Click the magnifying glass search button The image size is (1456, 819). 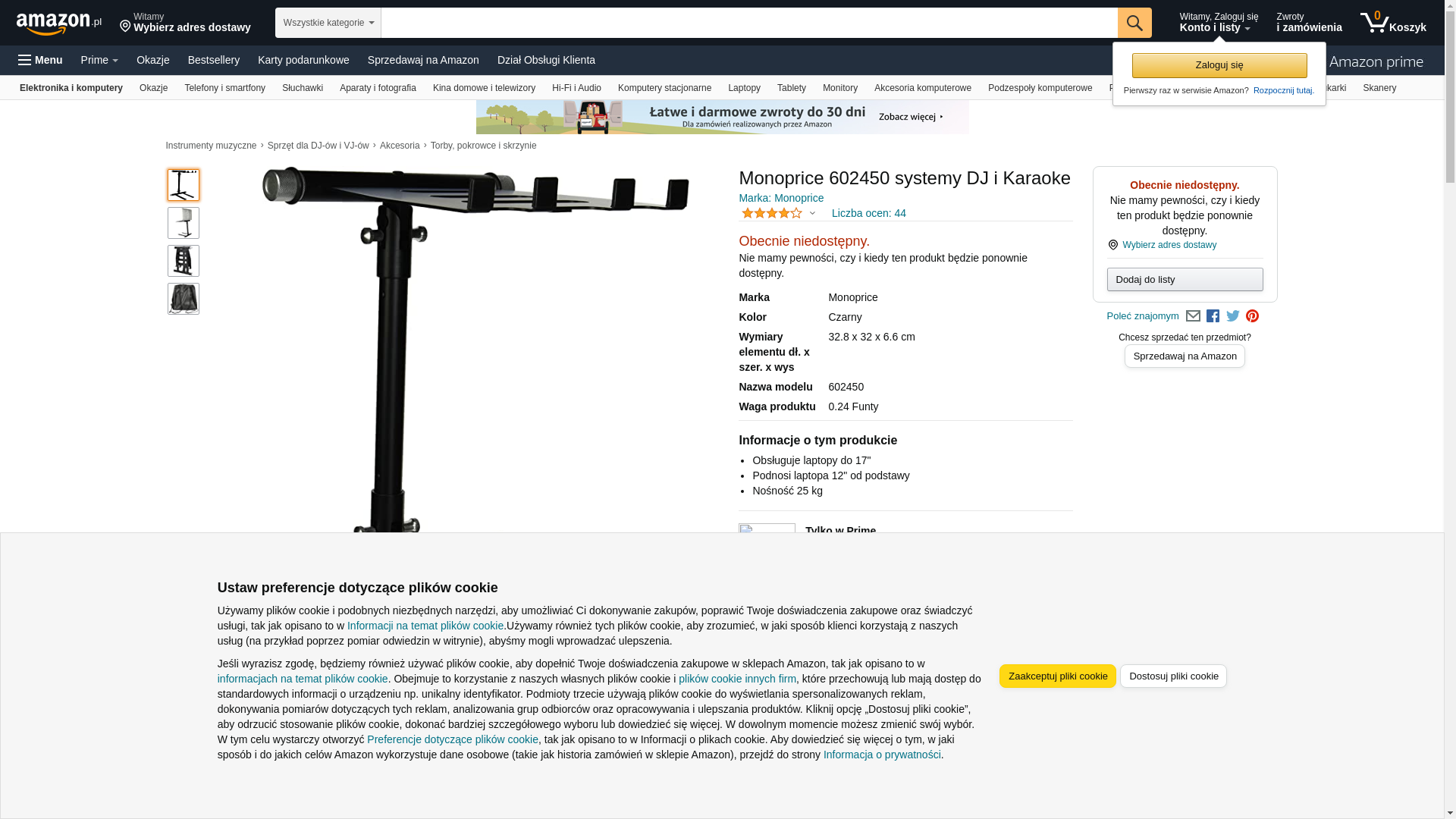1134,23
